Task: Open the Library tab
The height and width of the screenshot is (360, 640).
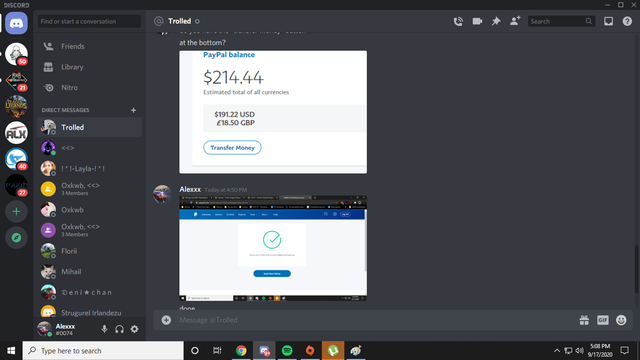Action: tap(89, 67)
